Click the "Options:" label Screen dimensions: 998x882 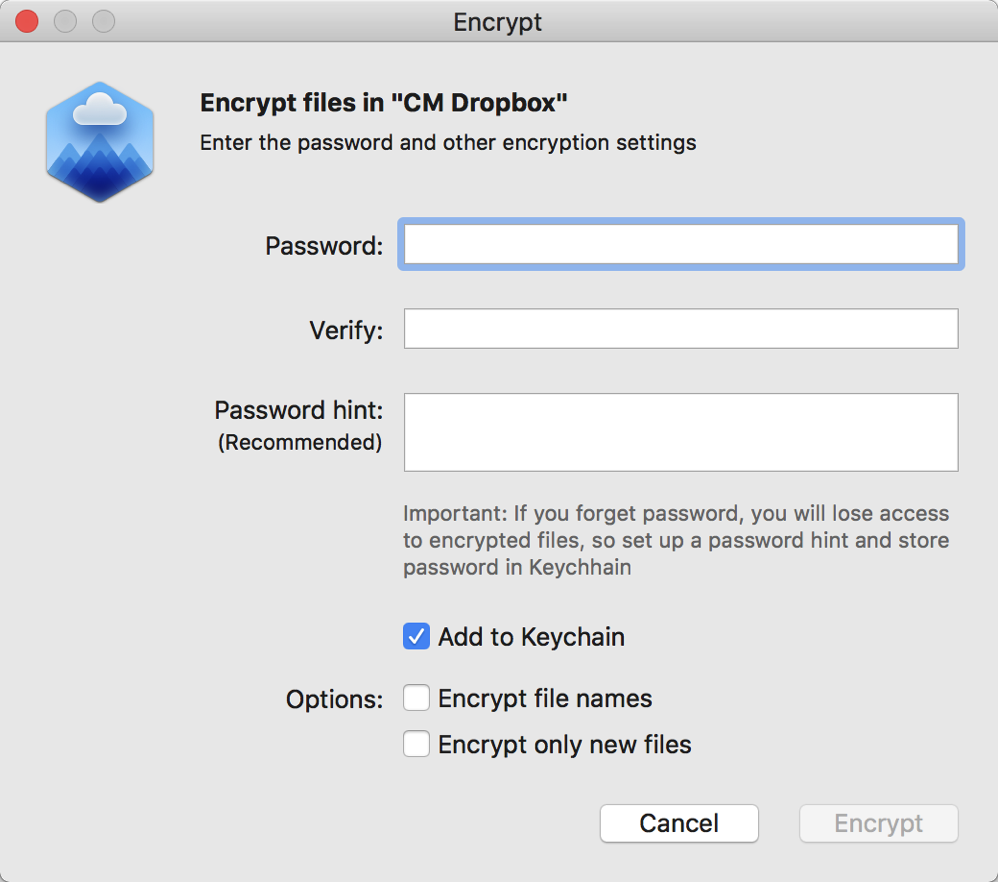(334, 699)
